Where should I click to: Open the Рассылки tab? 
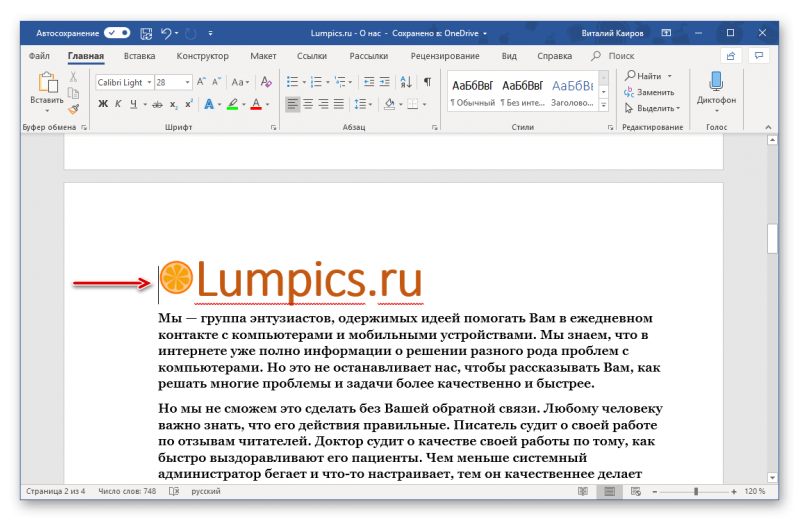click(368, 56)
